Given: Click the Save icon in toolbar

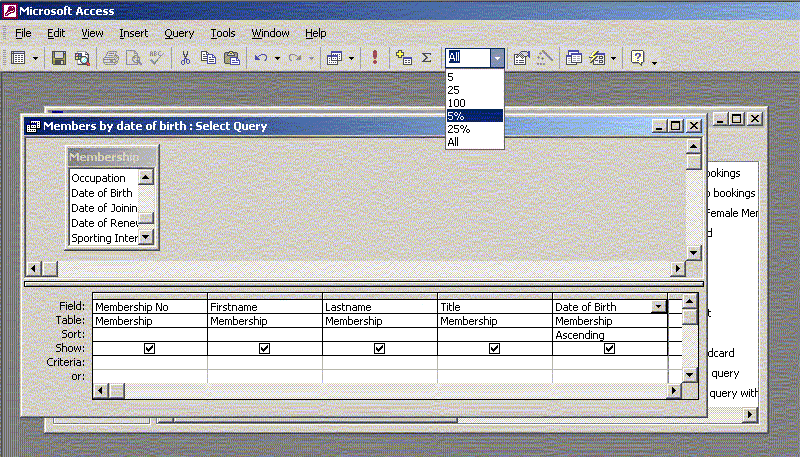Looking at the screenshot, I should pos(59,58).
